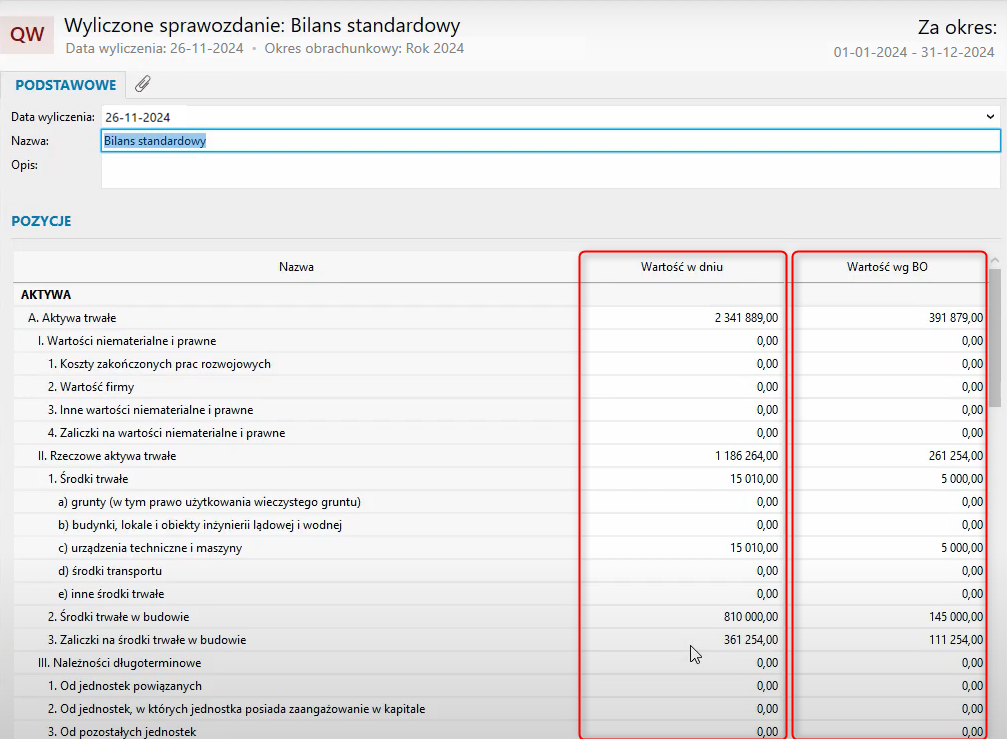The width and height of the screenshot is (1007, 739).
Task: Click BO value 145 000,00
Action: click(956, 617)
